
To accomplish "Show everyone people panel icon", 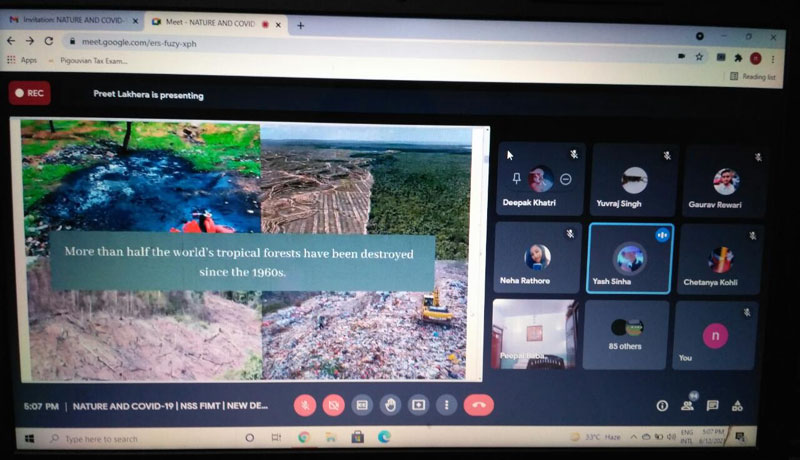I will click(x=687, y=405).
